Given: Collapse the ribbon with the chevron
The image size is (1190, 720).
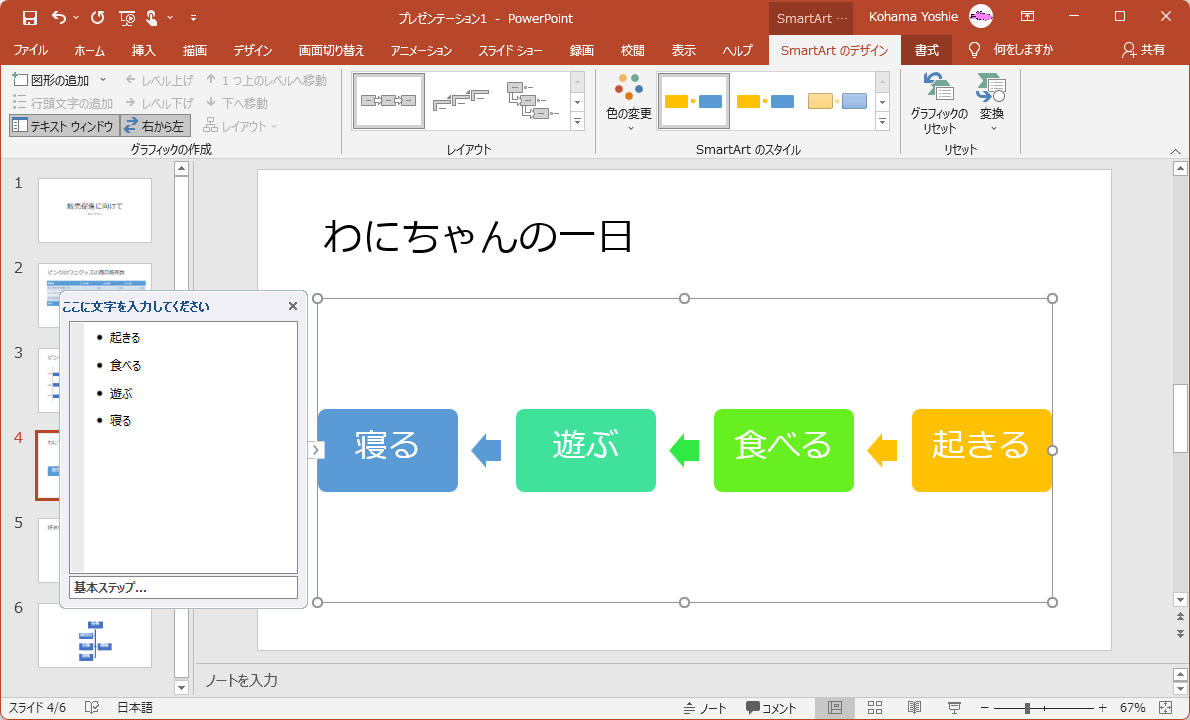Looking at the screenshot, I should [1176, 151].
